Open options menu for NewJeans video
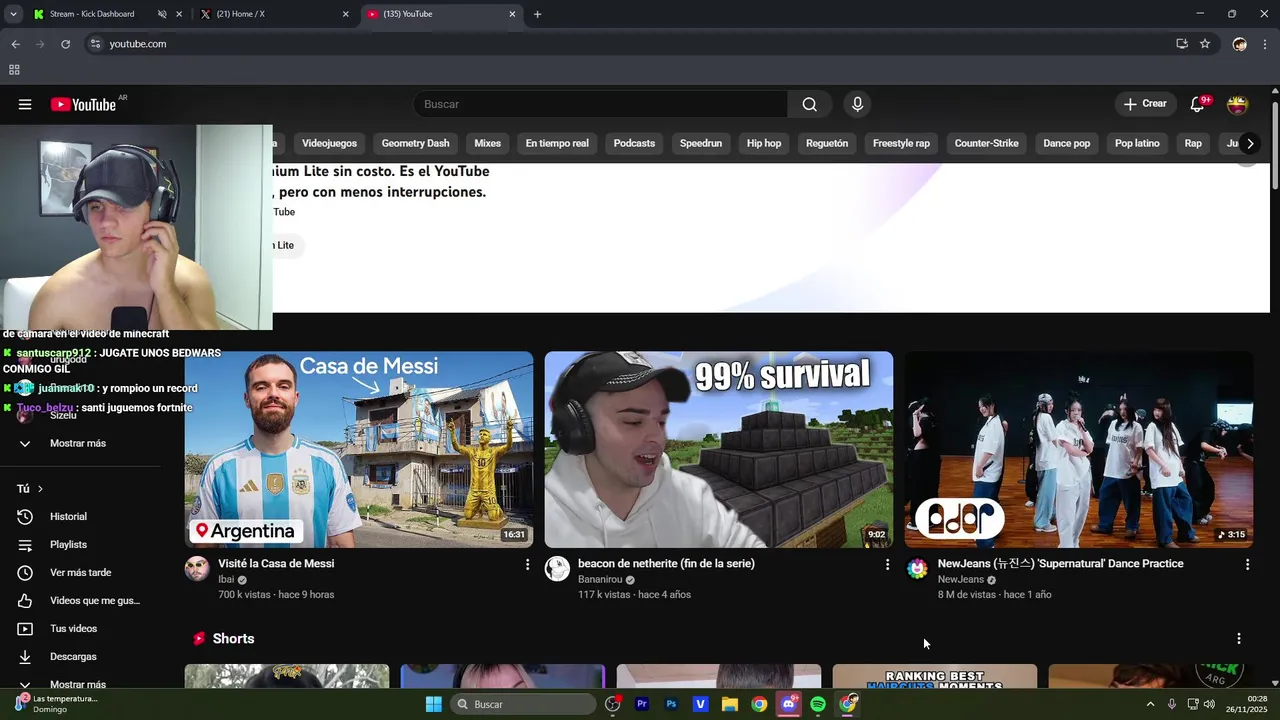Viewport: 1280px width, 720px height. [x=1247, y=565]
